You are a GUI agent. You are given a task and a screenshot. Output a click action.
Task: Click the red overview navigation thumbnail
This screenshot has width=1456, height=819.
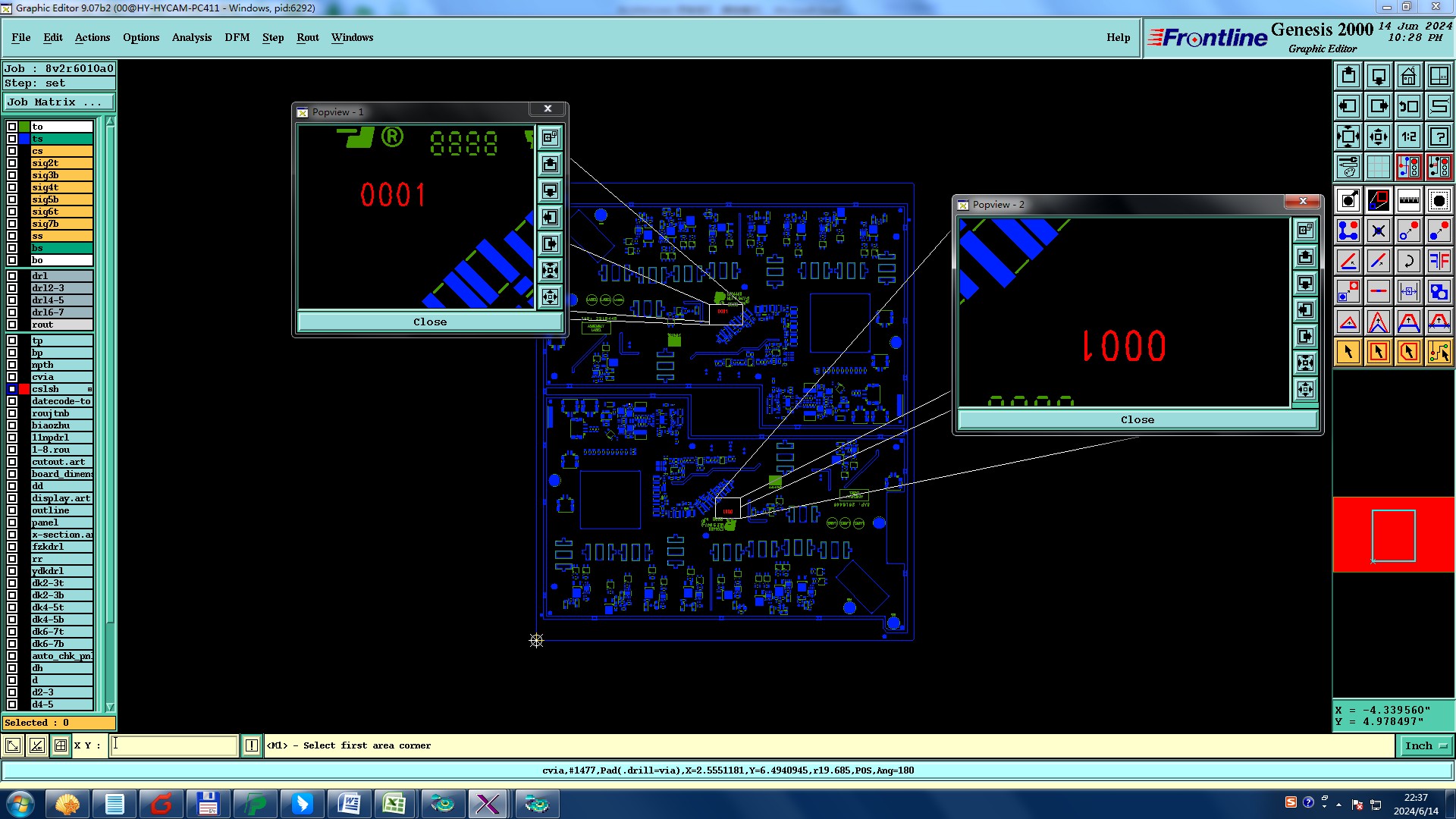[x=1394, y=535]
